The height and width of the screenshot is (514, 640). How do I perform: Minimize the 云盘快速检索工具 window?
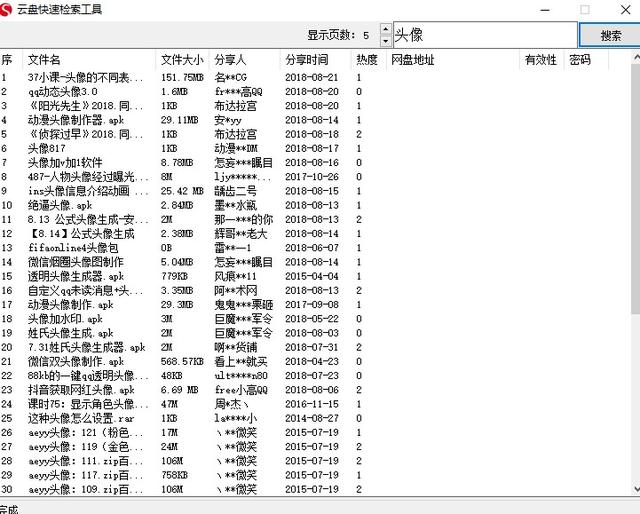tap(545, 10)
